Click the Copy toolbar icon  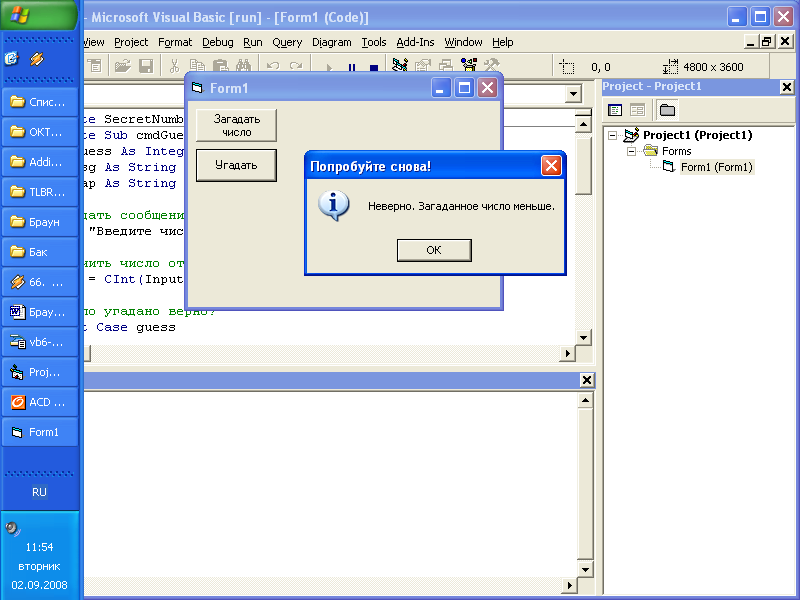[197, 66]
